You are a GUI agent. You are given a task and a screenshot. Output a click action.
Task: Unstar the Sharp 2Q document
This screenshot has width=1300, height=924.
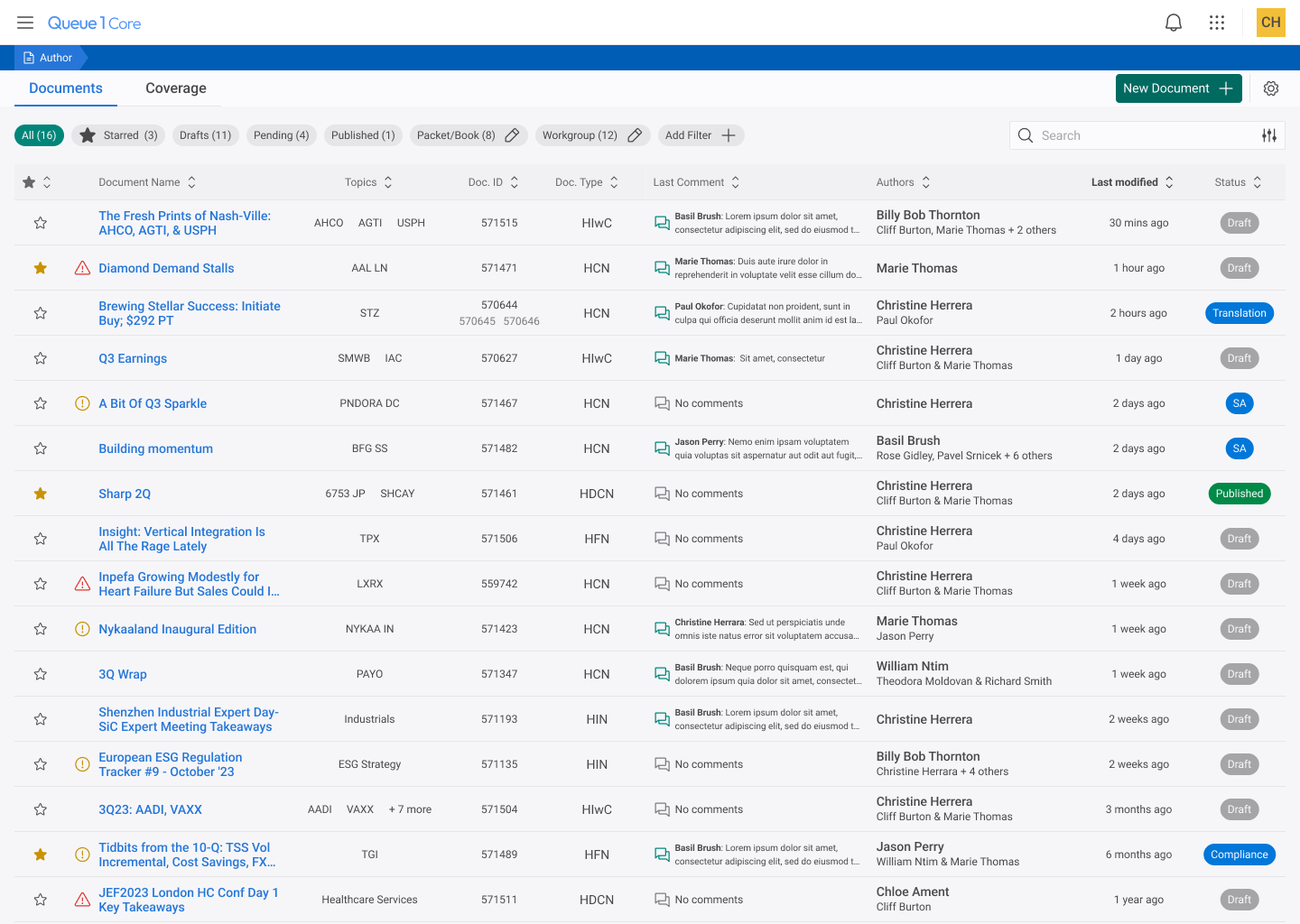tap(41, 494)
